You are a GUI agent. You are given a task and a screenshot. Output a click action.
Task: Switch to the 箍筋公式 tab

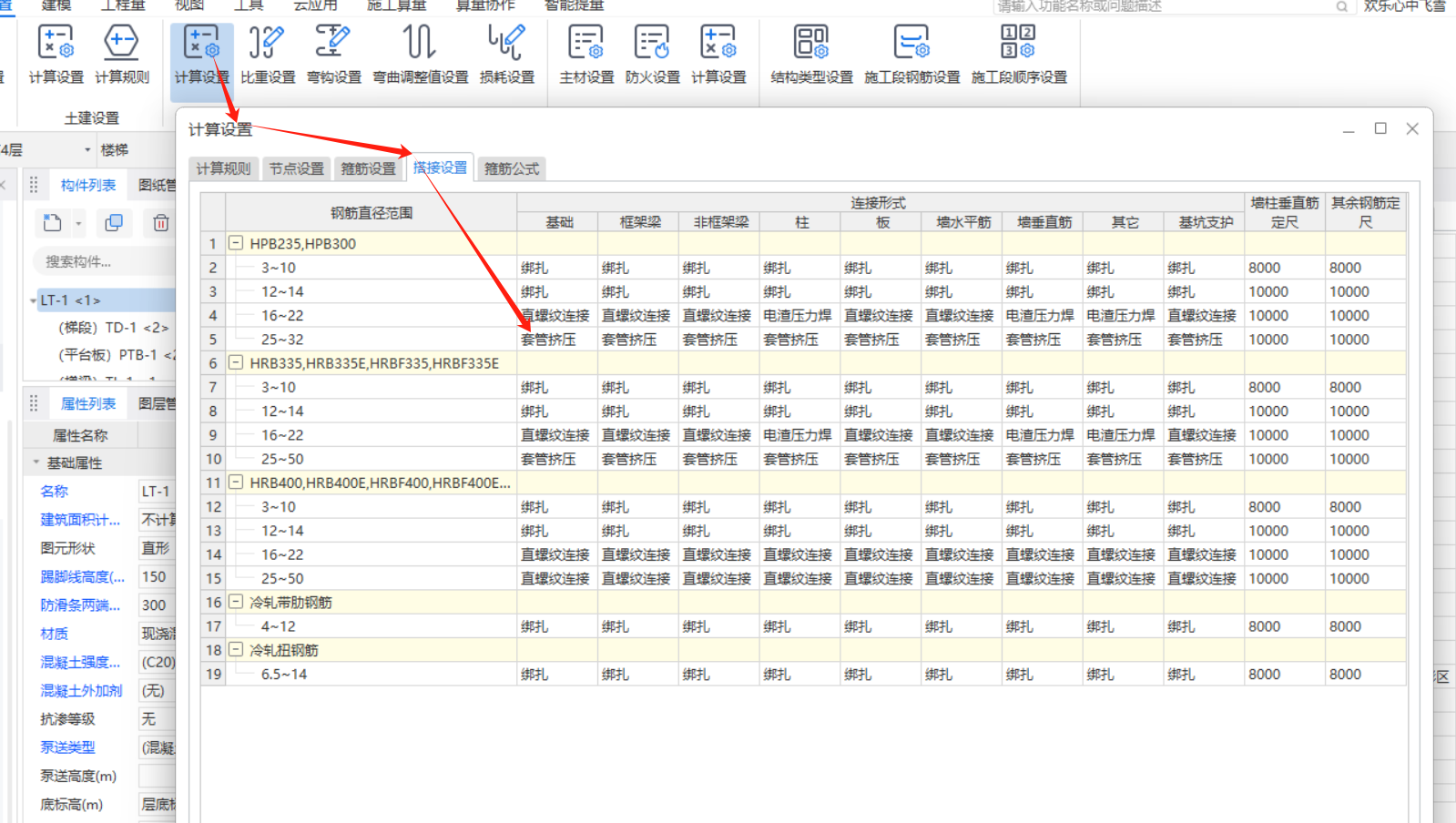(512, 168)
